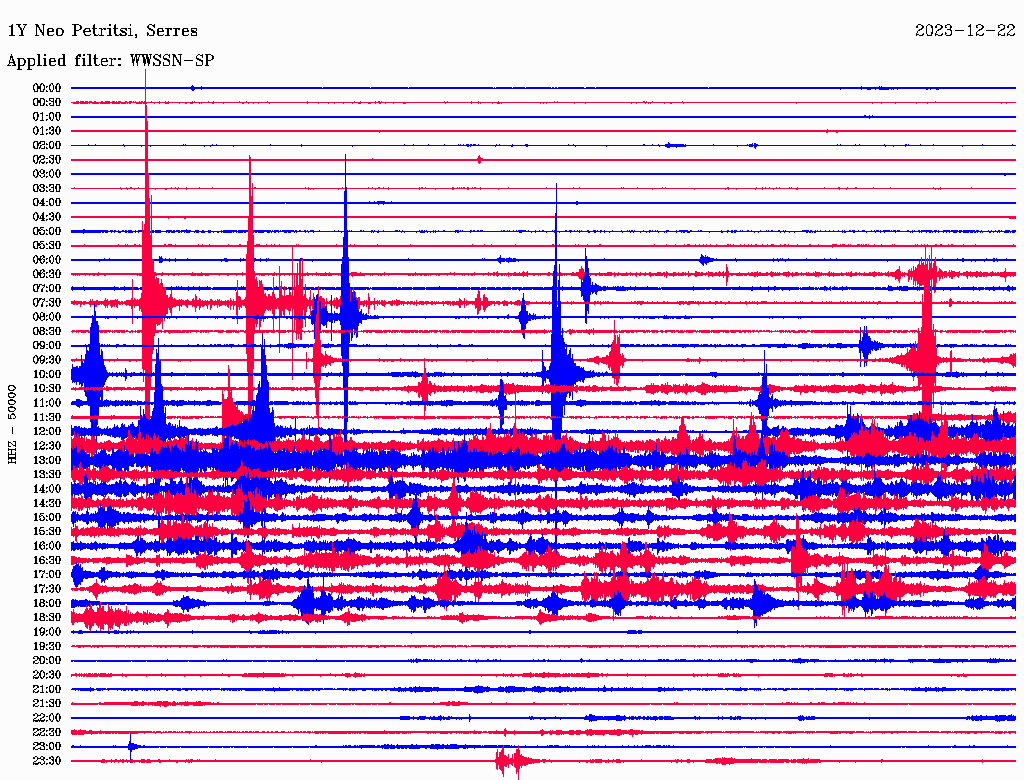Click the Applied filter WWSSN-SP text
The height and width of the screenshot is (780, 1024).
pos(110,61)
